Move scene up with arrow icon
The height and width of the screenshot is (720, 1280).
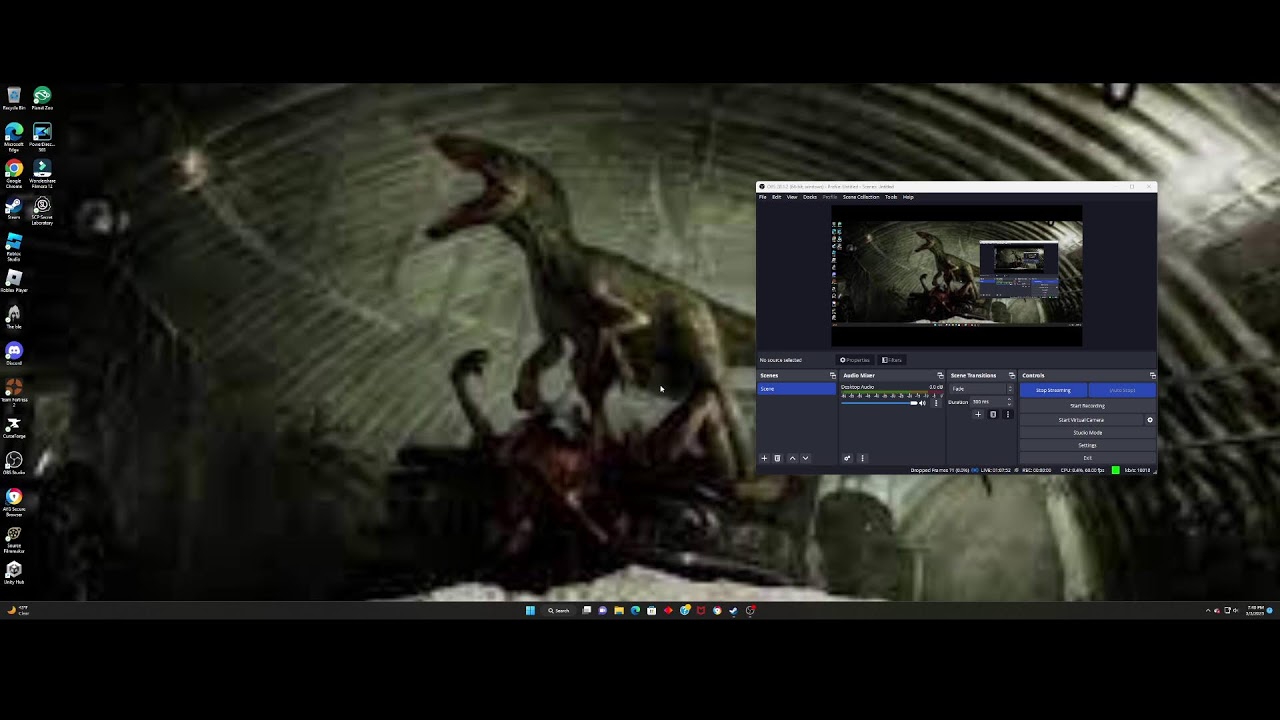(793, 458)
